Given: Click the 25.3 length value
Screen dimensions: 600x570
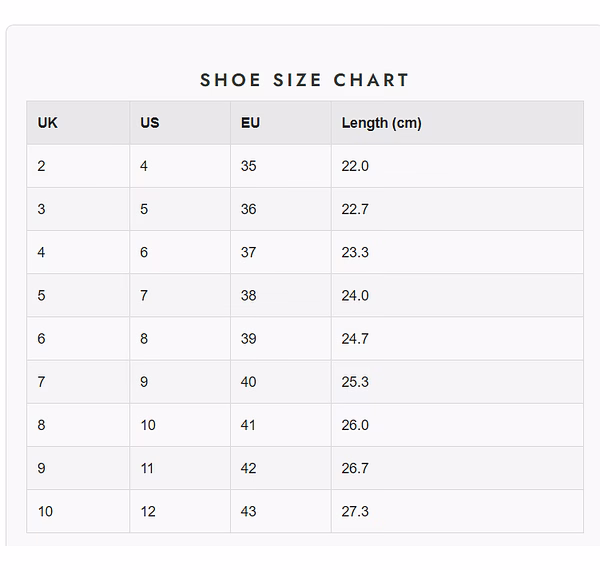Looking at the screenshot, I should click(x=355, y=382).
